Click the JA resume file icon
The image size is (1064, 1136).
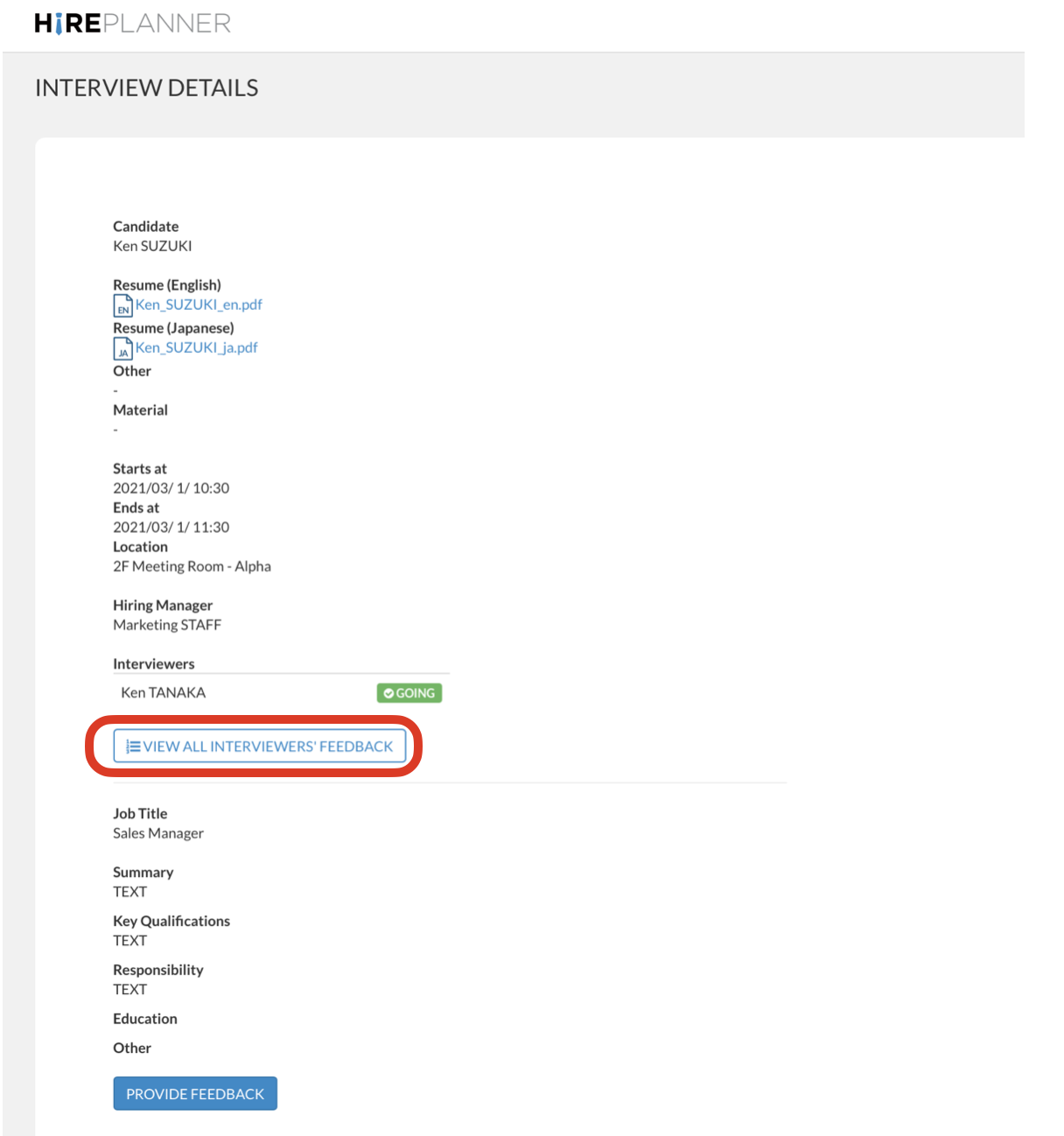122,348
